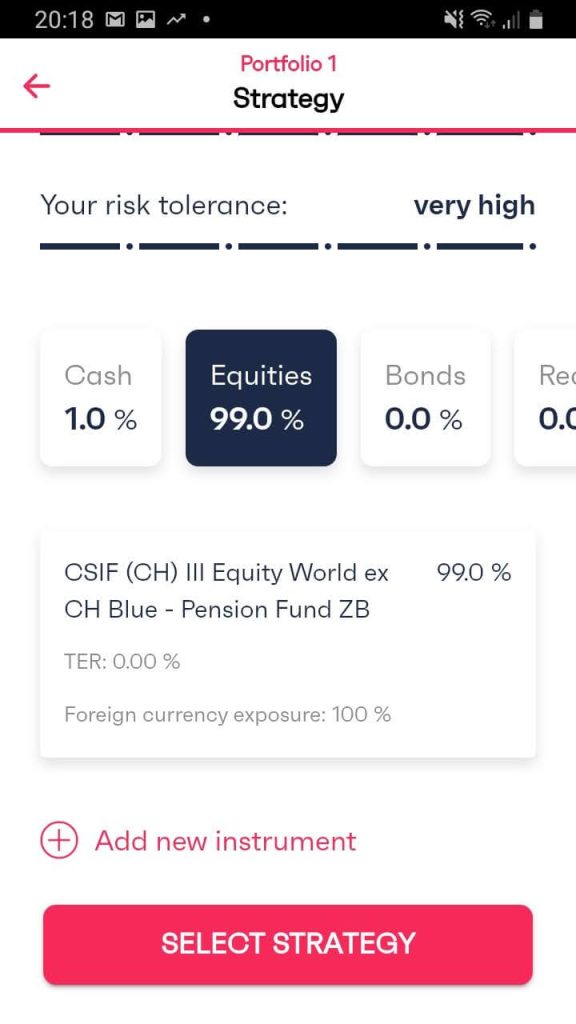The image size is (576, 1024).
Task: Tap the image notification icon in status bar
Action: click(145, 20)
